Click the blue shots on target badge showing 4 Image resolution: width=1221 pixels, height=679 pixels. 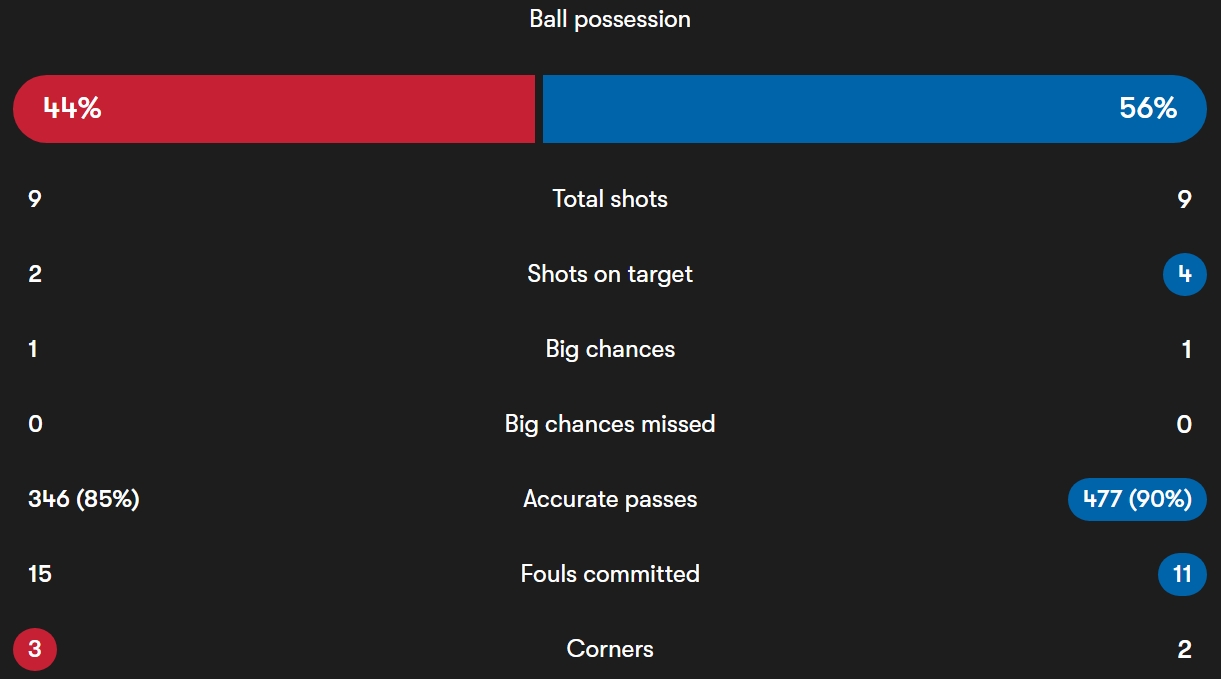click(x=1185, y=274)
